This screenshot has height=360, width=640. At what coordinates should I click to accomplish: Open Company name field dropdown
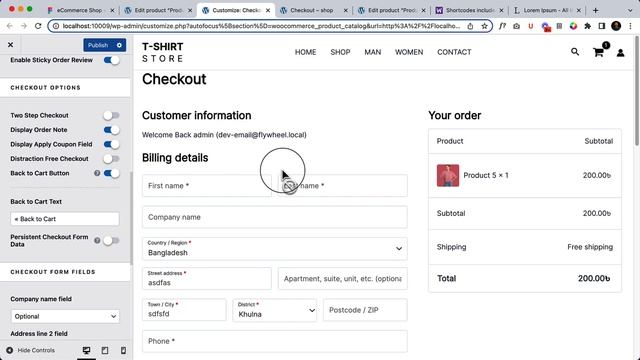(65, 316)
